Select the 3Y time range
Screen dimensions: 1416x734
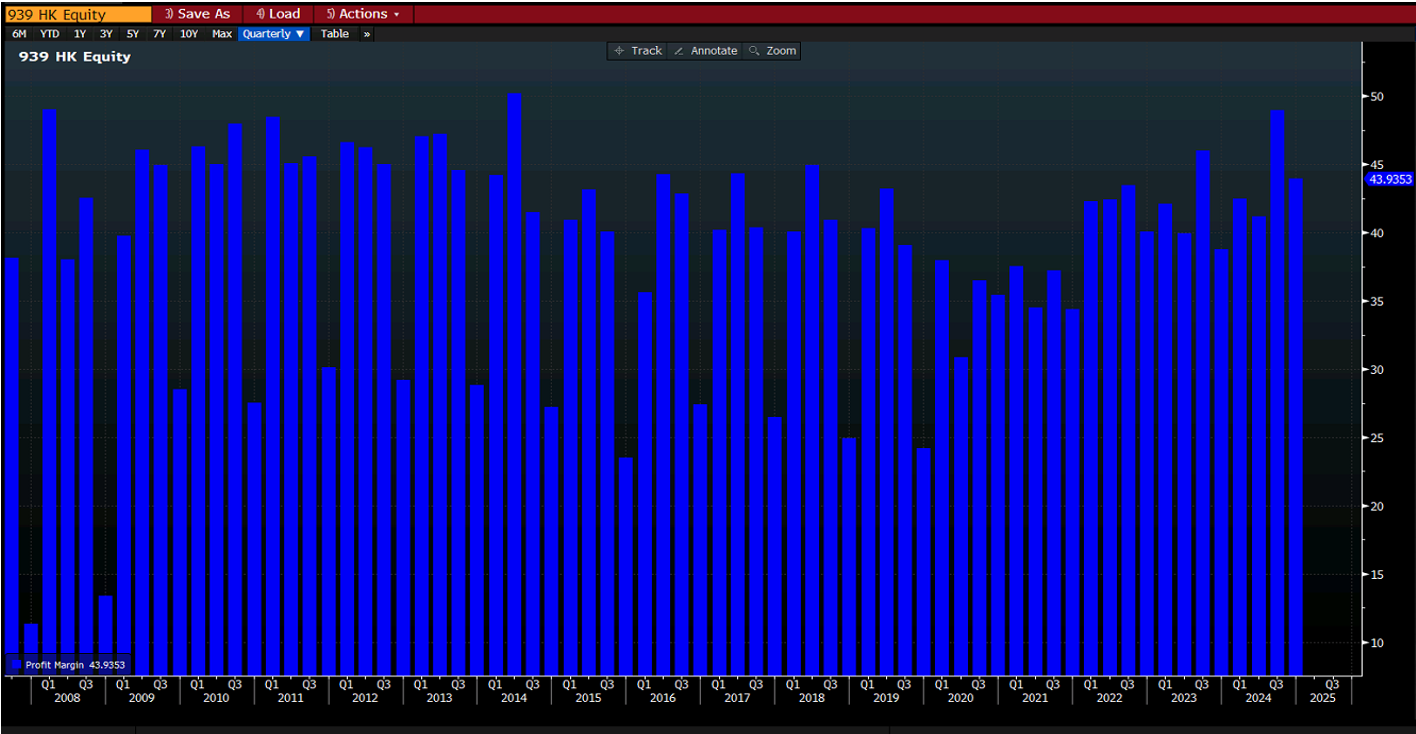pyautogui.click(x=106, y=34)
